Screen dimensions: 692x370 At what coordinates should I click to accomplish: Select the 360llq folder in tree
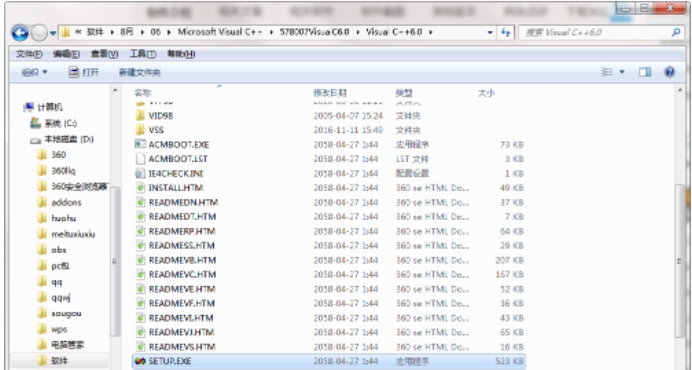(x=56, y=171)
